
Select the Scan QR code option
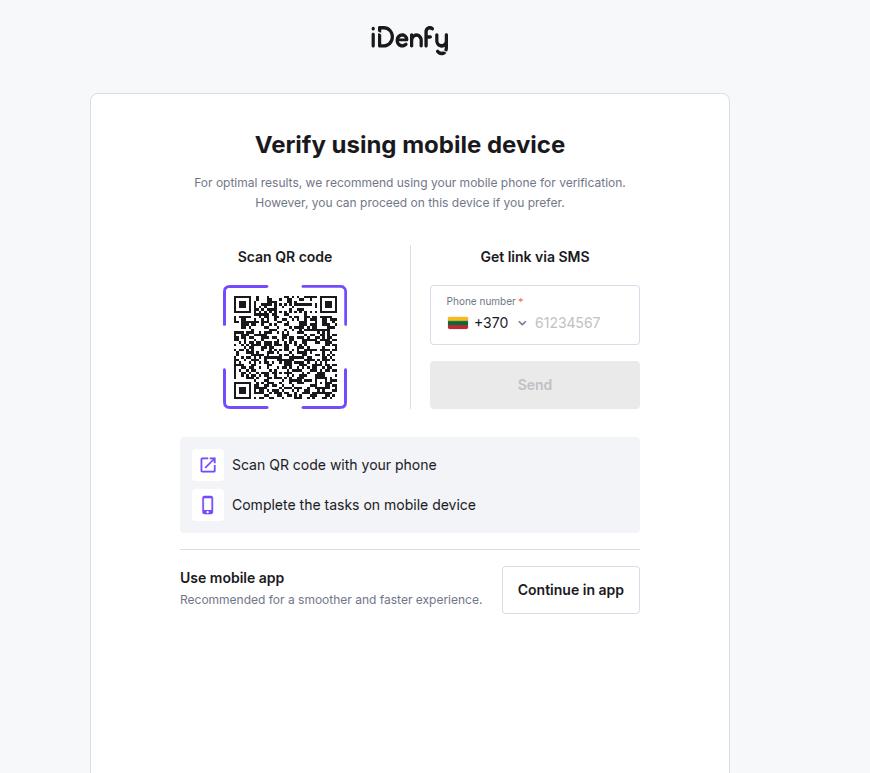[x=284, y=257]
